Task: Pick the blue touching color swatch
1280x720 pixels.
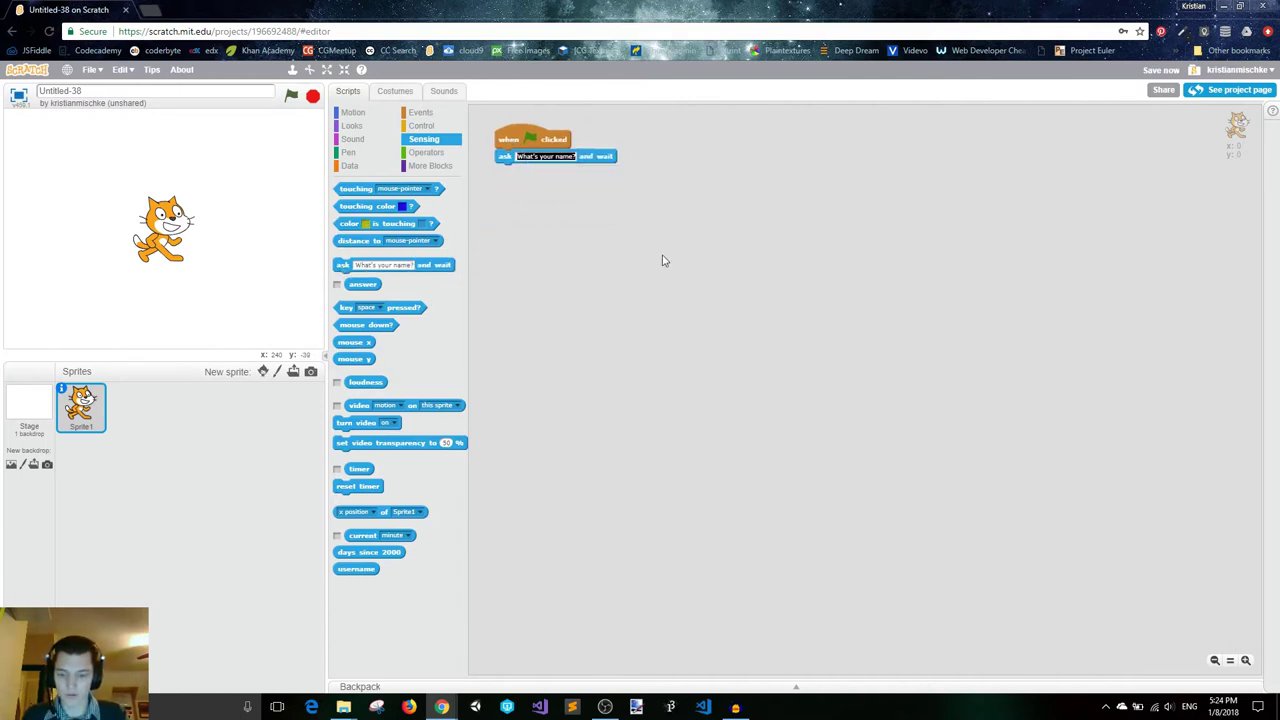Action: (x=402, y=207)
